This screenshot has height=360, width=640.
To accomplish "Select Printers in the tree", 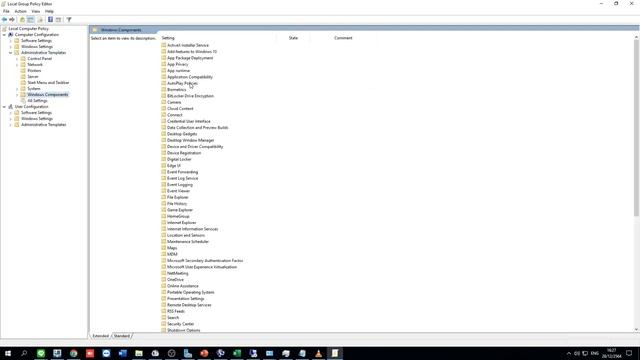I will tap(34, 71).
